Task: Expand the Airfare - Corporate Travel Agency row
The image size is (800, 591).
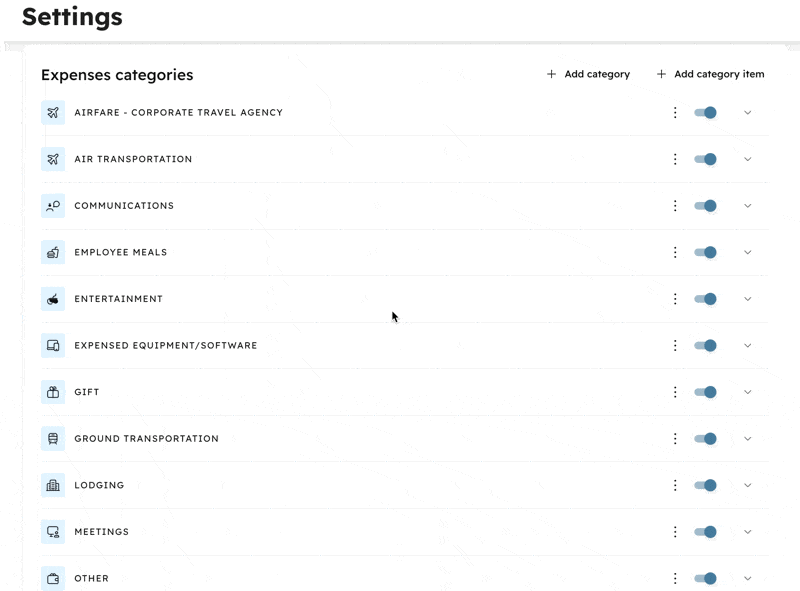Action: coord(747,113)
